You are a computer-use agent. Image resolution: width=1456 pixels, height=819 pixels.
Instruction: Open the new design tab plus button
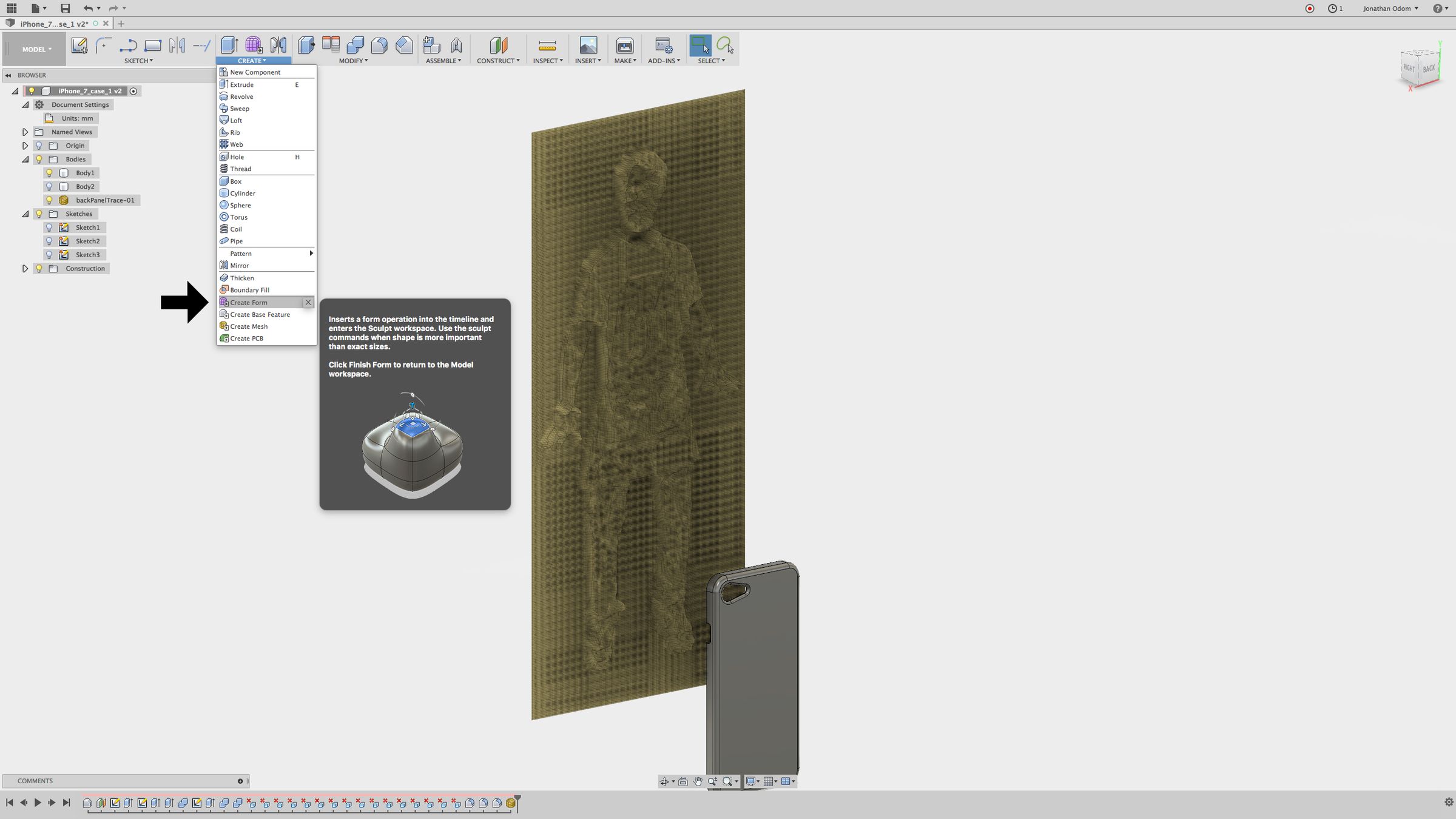point(121,24)
